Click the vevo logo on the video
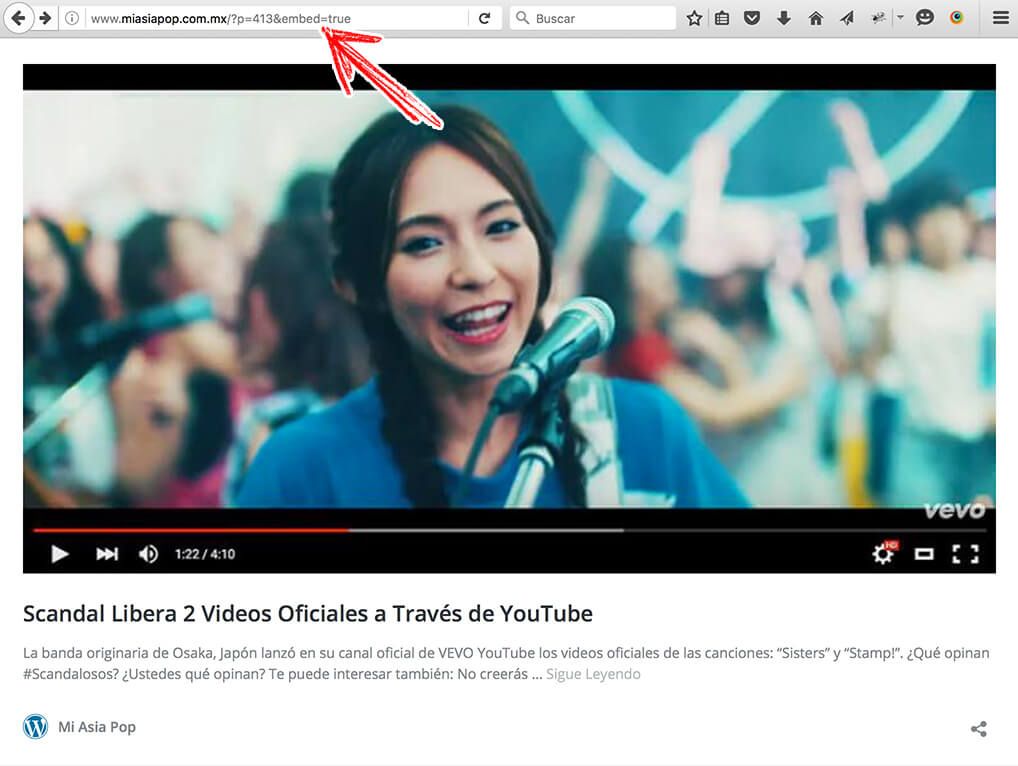 pos(954,511)
